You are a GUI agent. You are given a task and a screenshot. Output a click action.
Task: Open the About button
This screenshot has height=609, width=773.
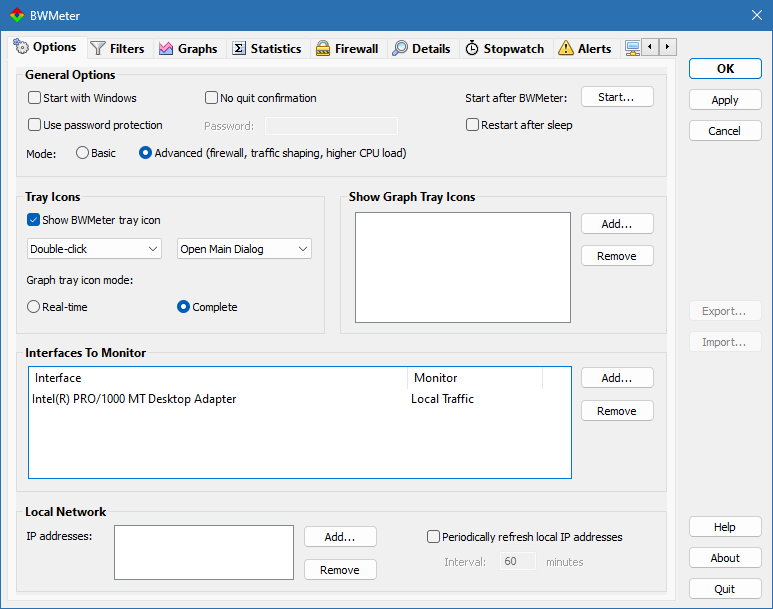(x=725, y=558)
